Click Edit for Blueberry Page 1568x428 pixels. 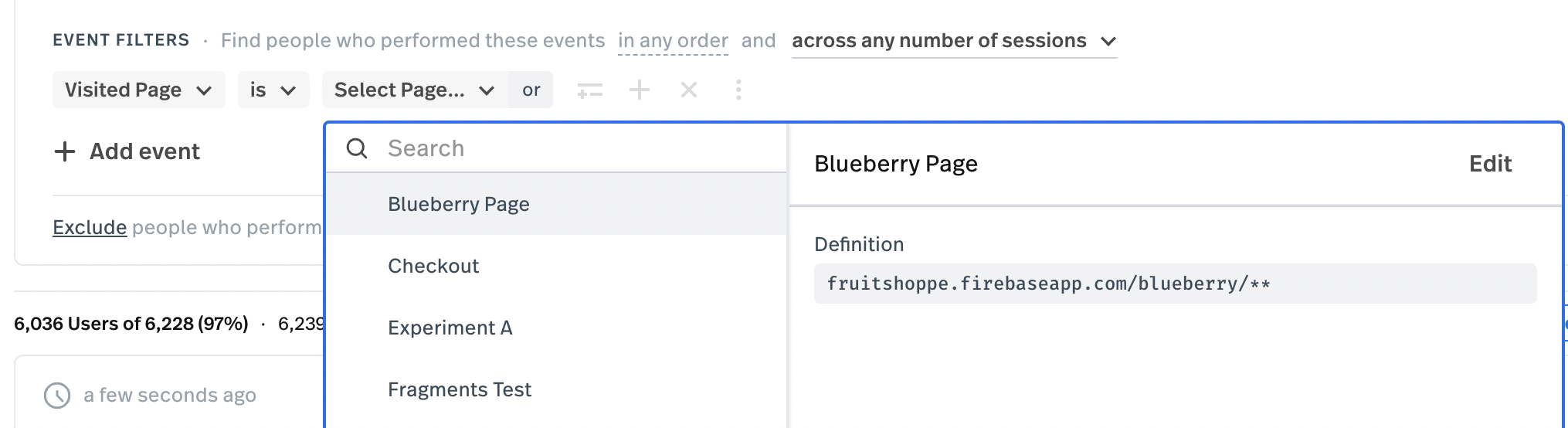click(x=1490, y=164)
